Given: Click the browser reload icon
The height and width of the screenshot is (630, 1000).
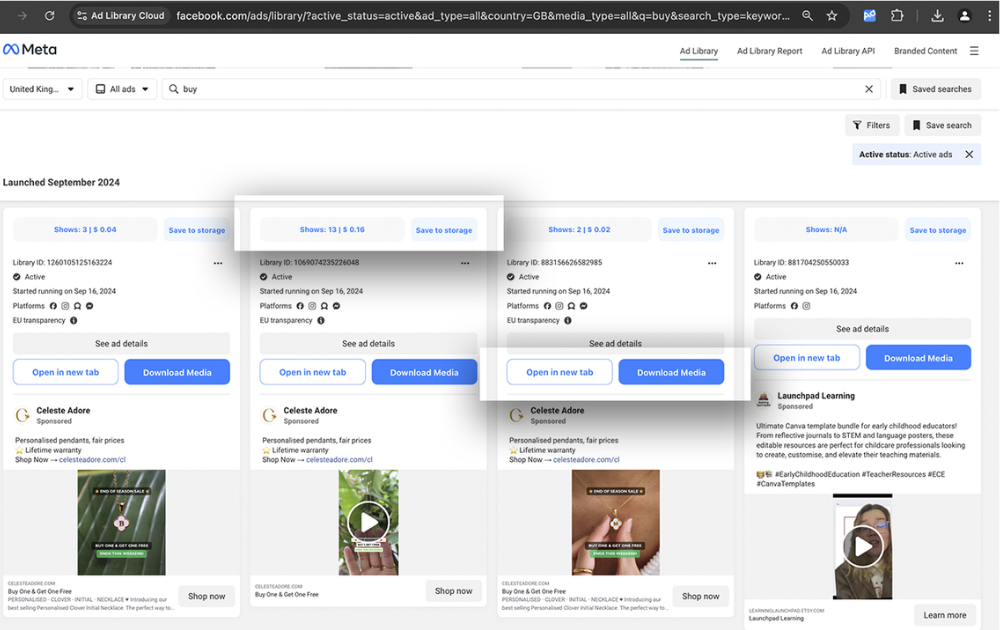Looking at the screenshot, I should pos(49,15).
